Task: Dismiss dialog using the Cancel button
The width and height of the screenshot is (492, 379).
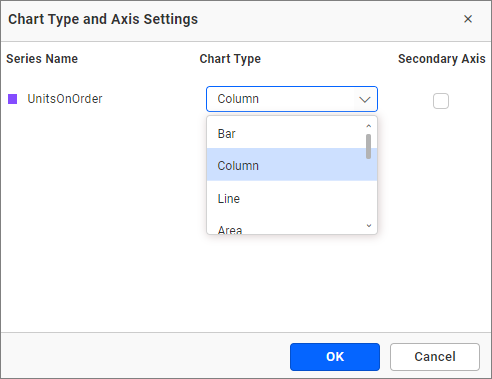Action: [x=435, y=357]
